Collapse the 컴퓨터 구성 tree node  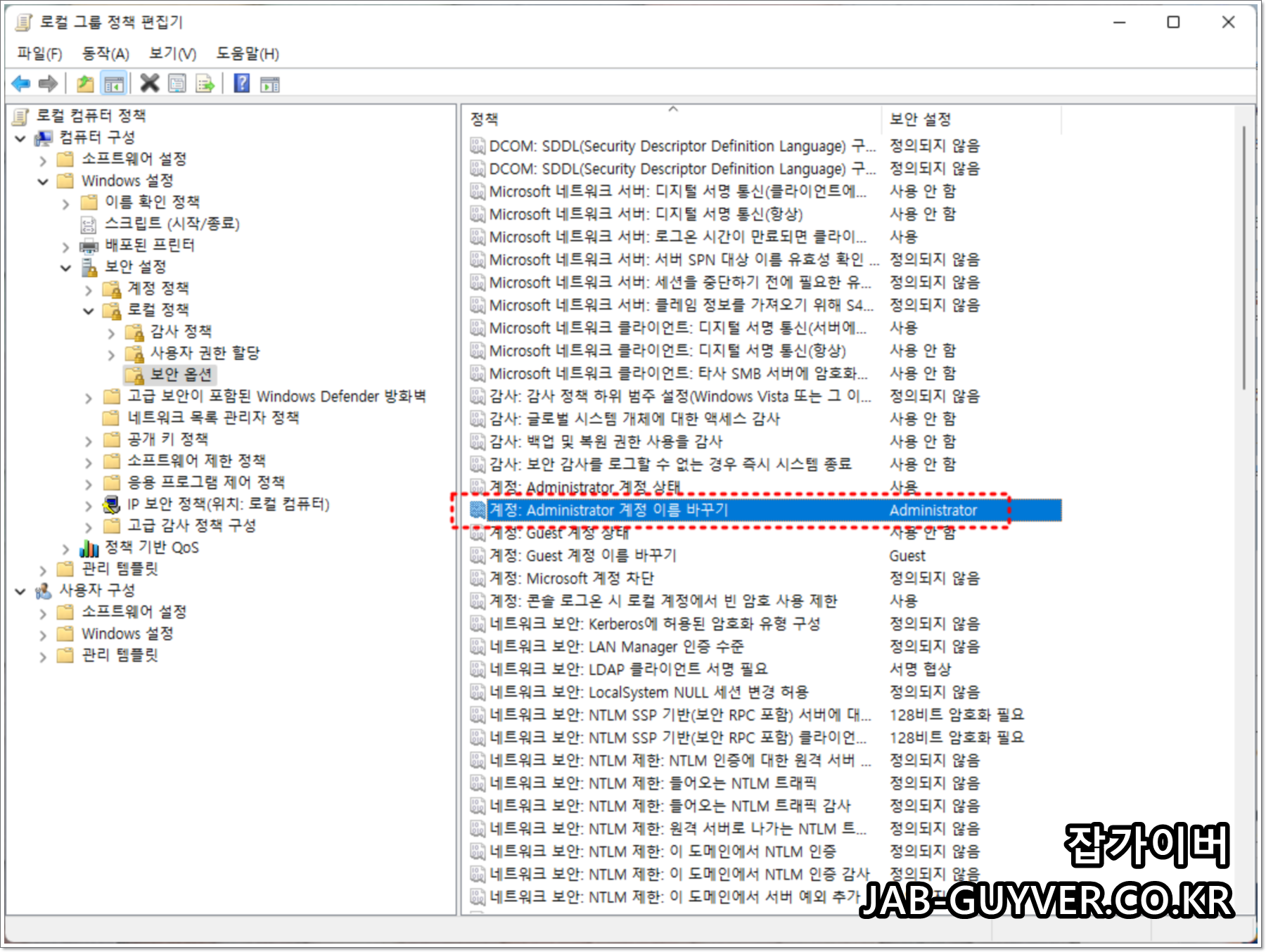tap(20, 139)
